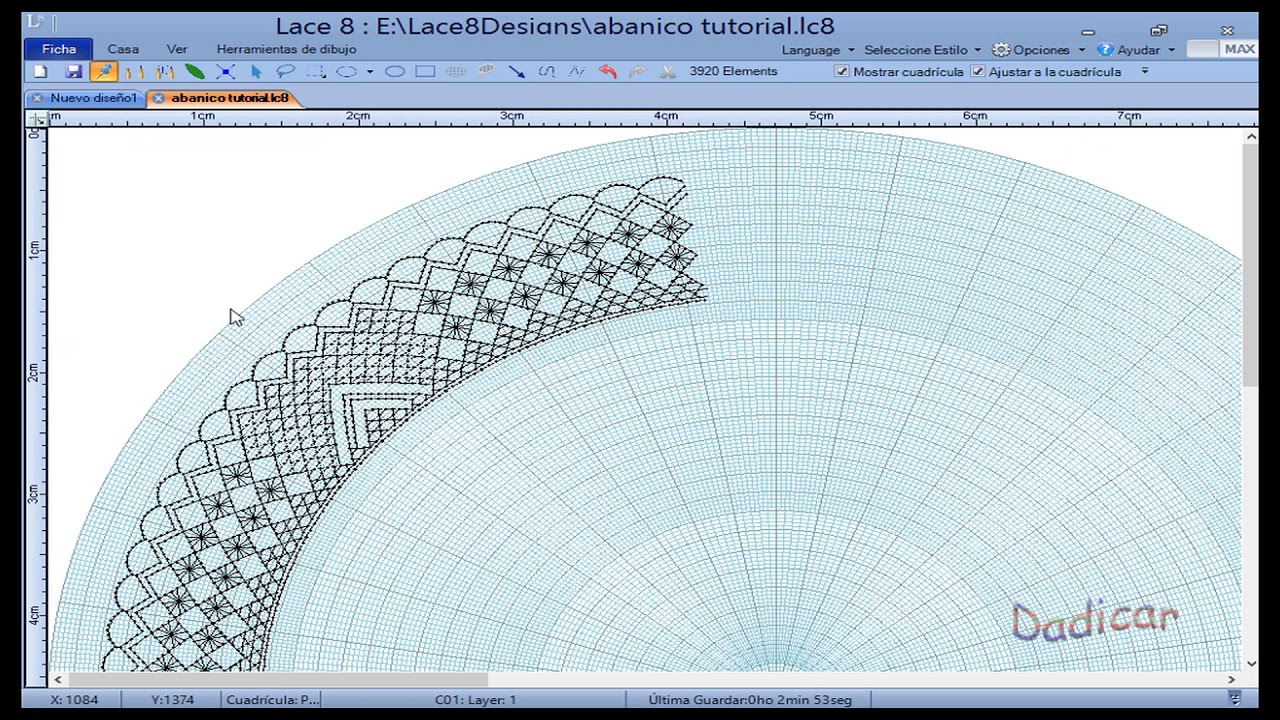Viewport: 1280px width, 720px height.
Task: Select the lasso selection tool
Action: [x=286, y=72]
